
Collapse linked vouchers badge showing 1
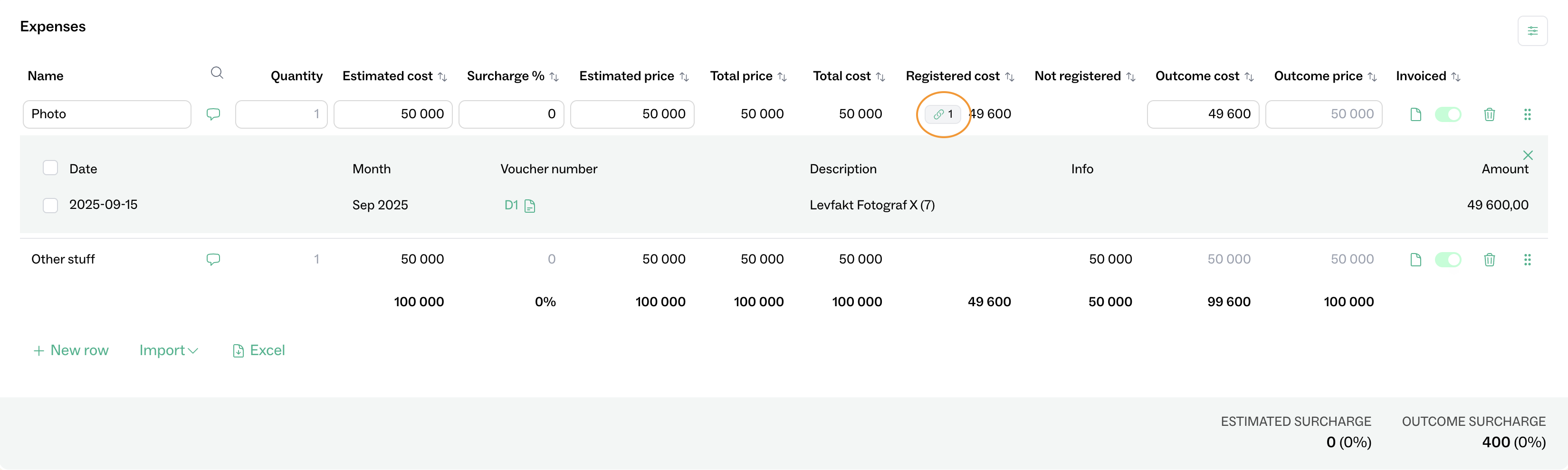click(942, 114)
